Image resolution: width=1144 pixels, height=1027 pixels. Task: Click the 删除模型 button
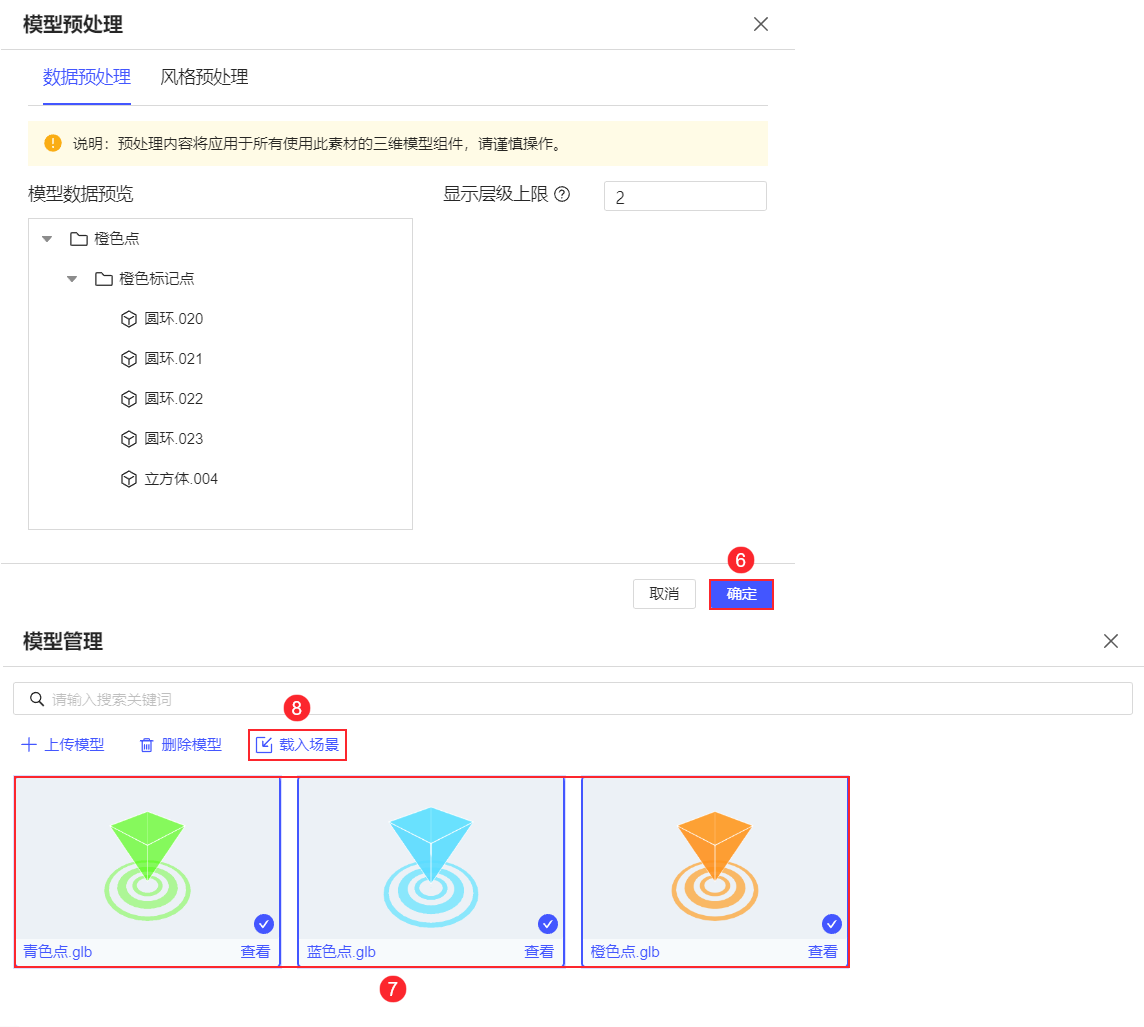[180, 745]
